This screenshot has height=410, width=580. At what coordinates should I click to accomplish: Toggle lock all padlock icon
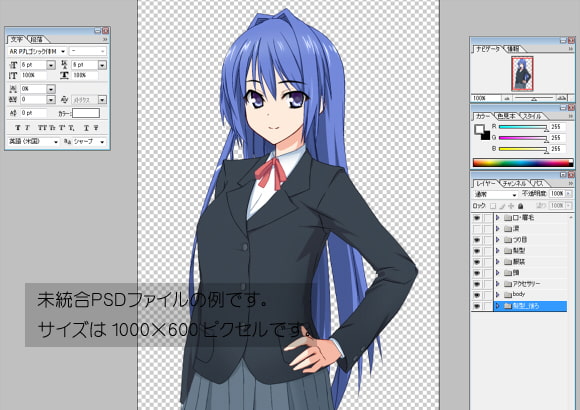(520, 205)
